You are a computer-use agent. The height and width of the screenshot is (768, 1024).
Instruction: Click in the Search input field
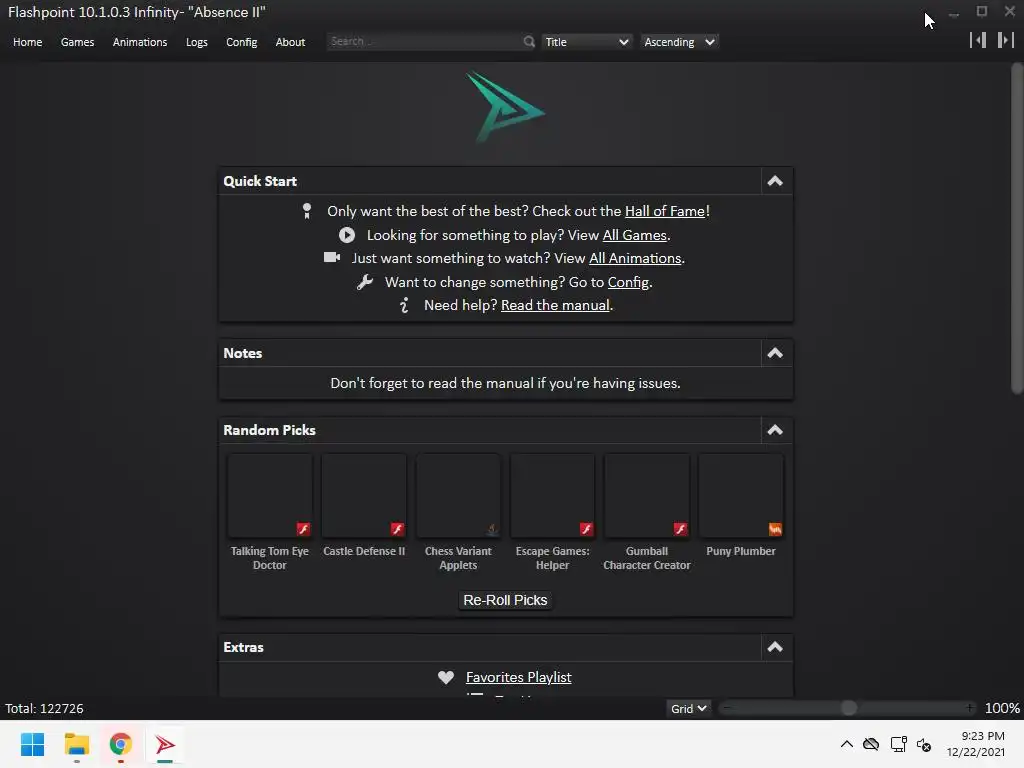click(x=424, y=42)
